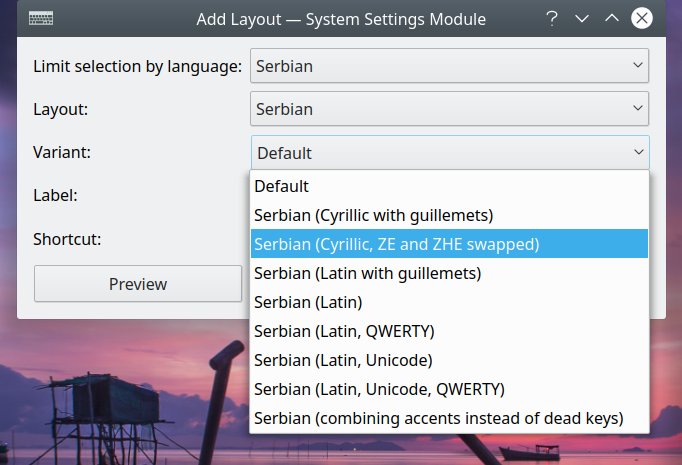Minimize the Add Layout window
The image size is (682, 465).
tap(582, 18)
